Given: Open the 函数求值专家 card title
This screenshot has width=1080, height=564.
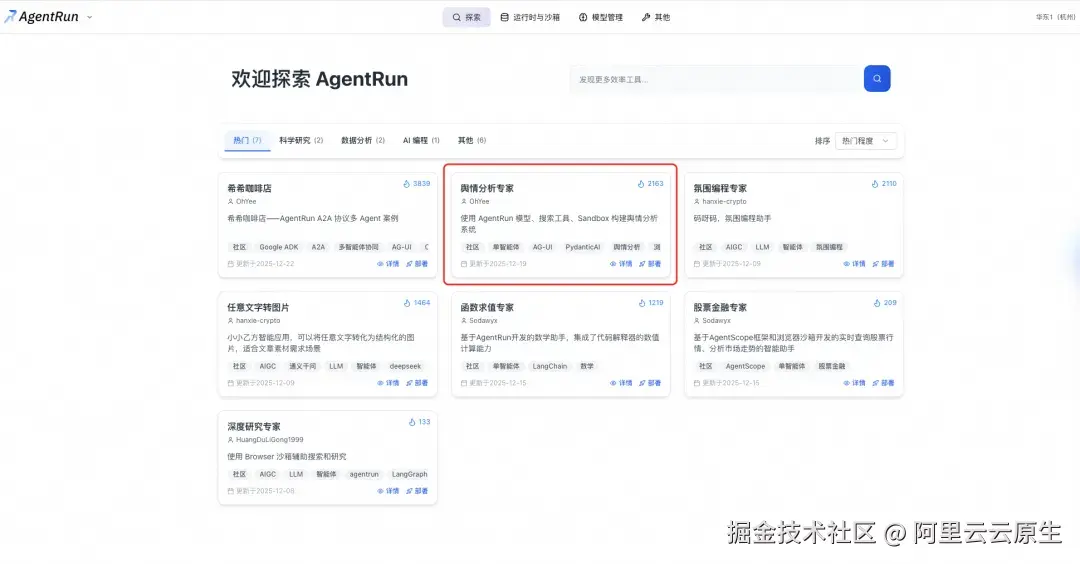Looking at the screenshot, I should pyautogui.click(x=487, y=307).
